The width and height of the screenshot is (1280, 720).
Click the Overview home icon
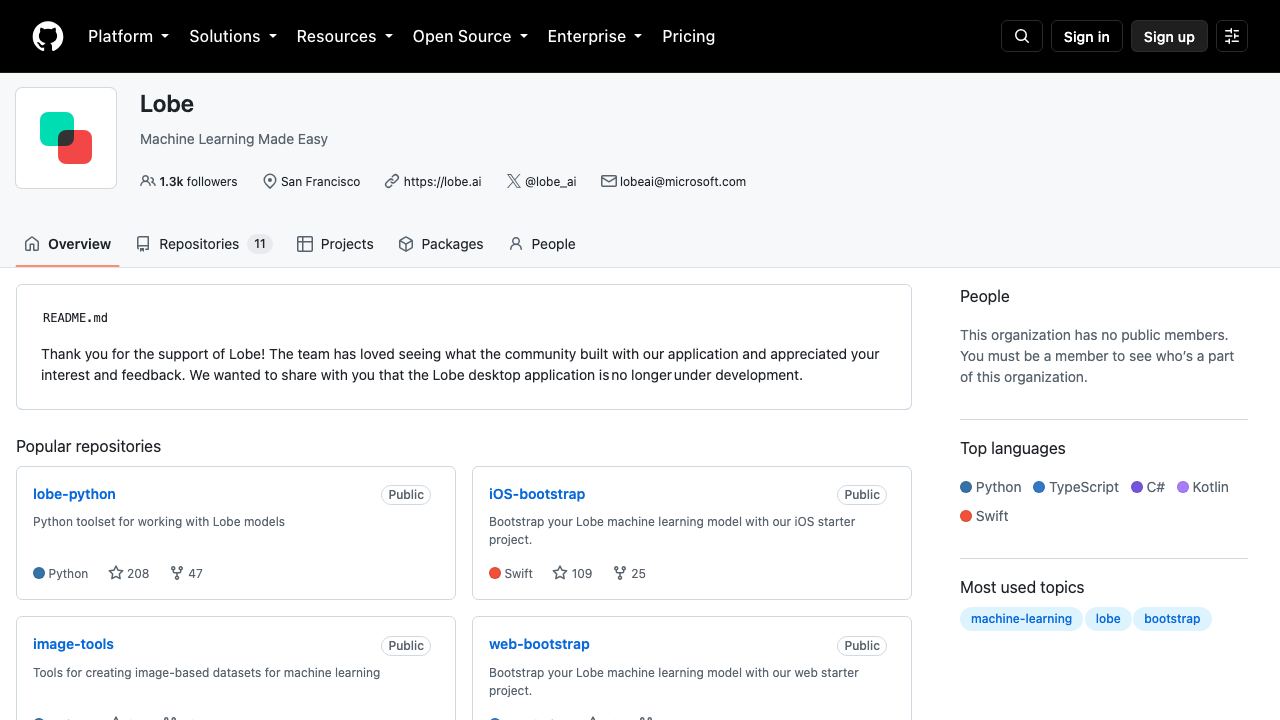click(x=32, y=244)
